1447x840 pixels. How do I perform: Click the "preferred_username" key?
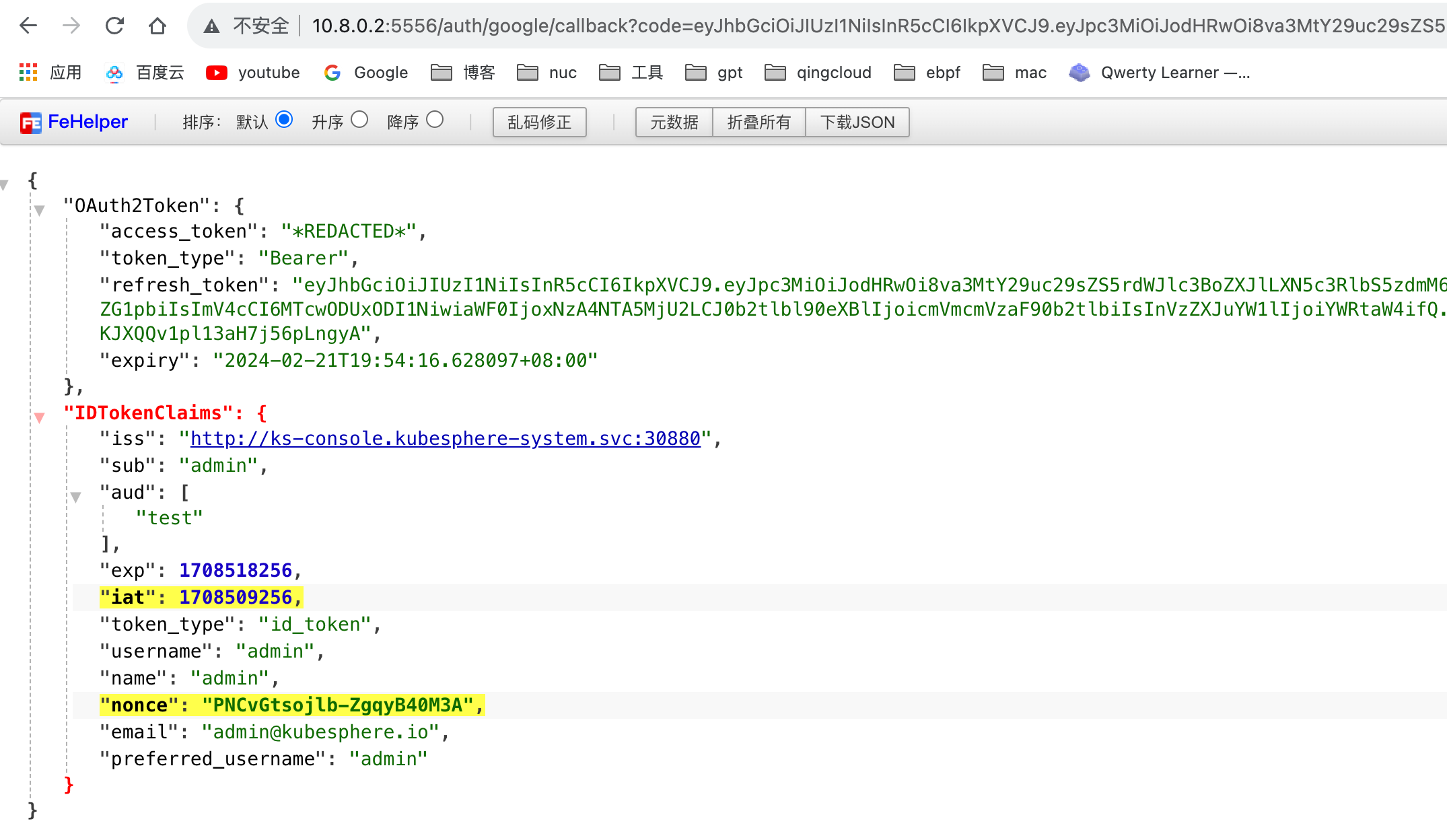213,759
